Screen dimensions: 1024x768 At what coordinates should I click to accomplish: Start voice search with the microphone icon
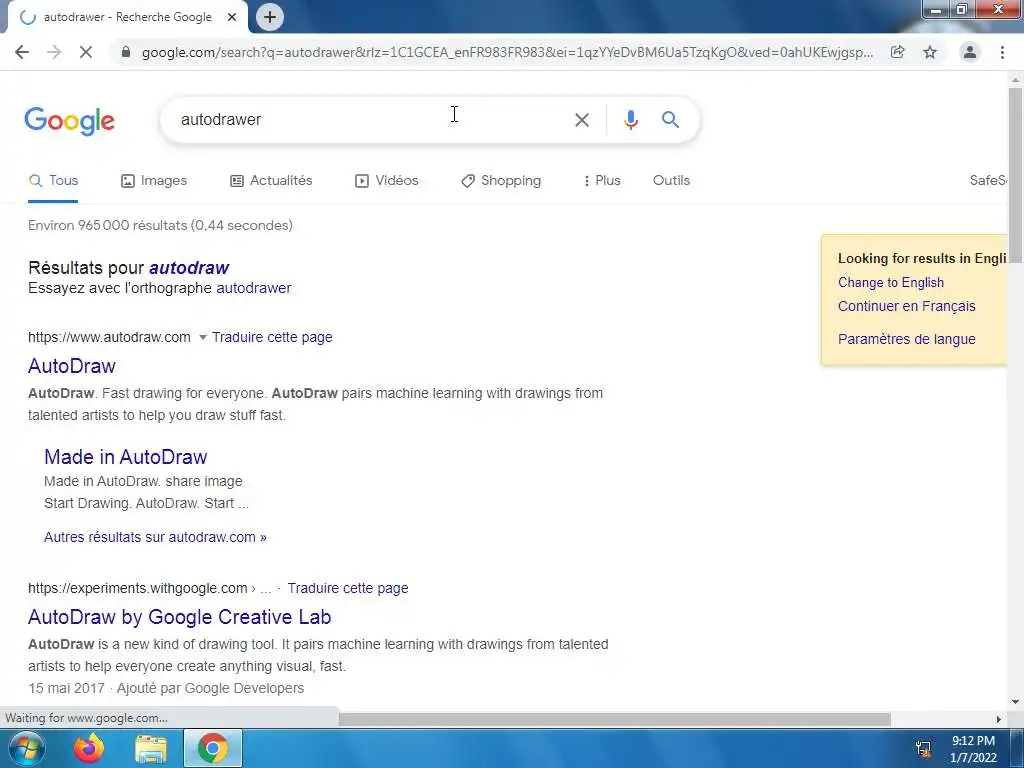tap(630, 120)
